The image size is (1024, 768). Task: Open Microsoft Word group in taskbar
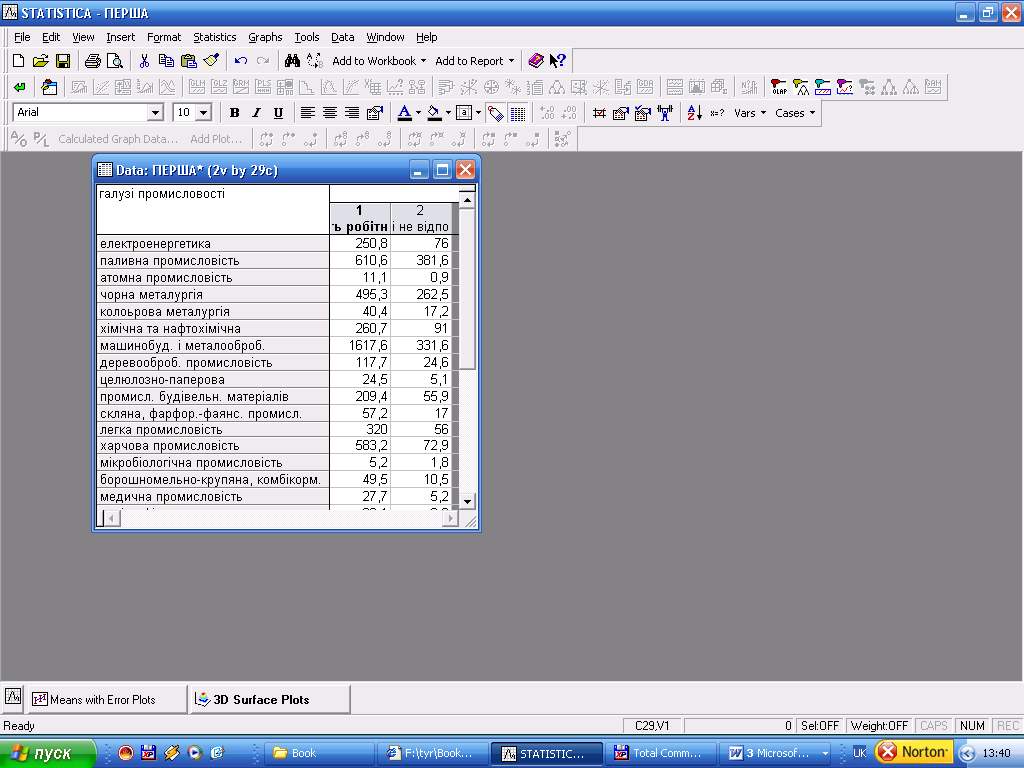tap(775, 753)
